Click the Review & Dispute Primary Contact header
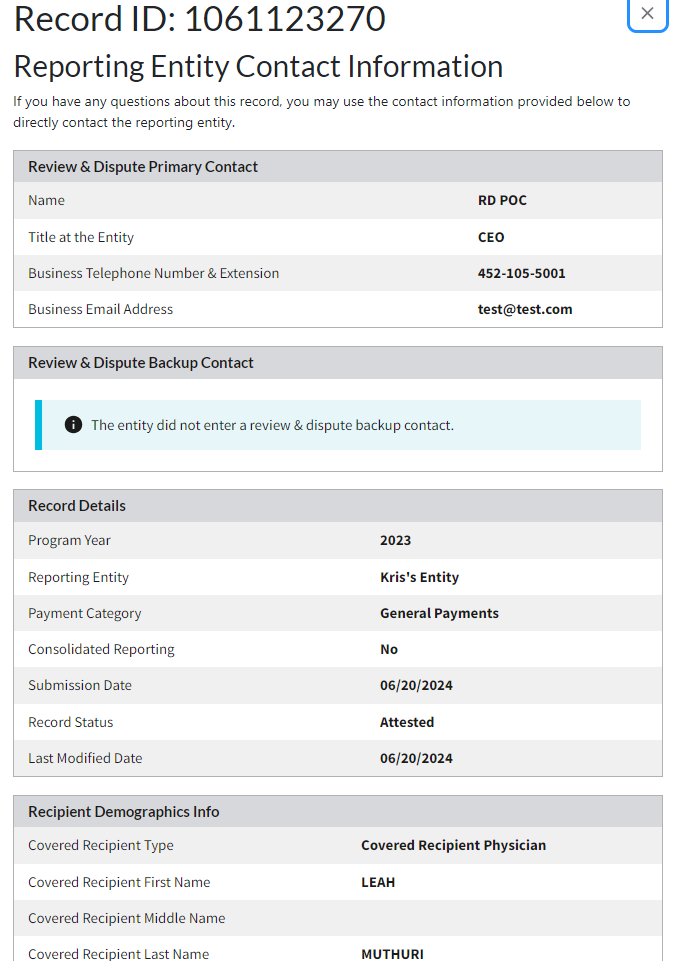The image size is (683, 961). tap(143, 167)
